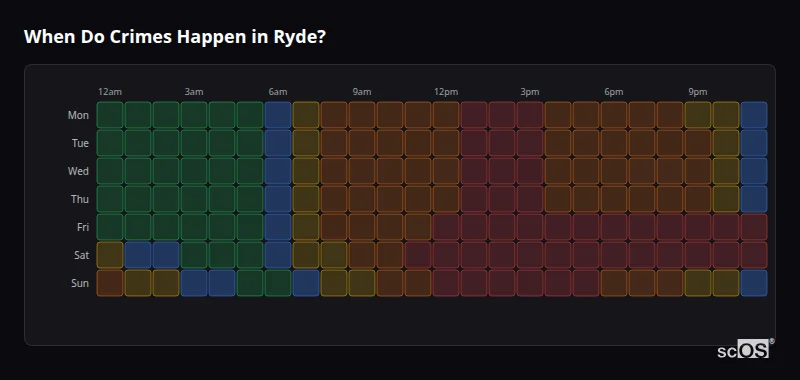Select the '3pm' hour label
Screen dimensions: 800x380
(530, 92)
